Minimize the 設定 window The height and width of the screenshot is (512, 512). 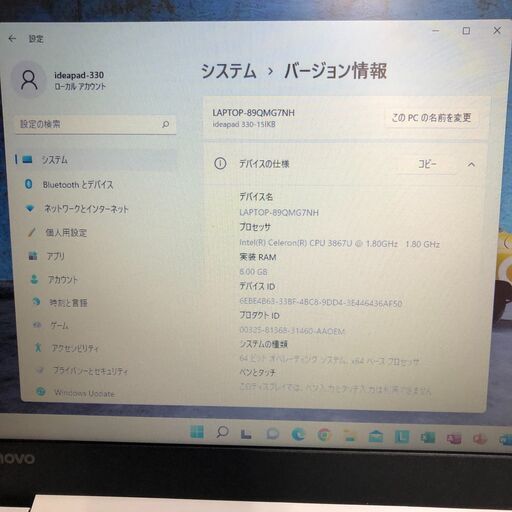coord(436,31)
